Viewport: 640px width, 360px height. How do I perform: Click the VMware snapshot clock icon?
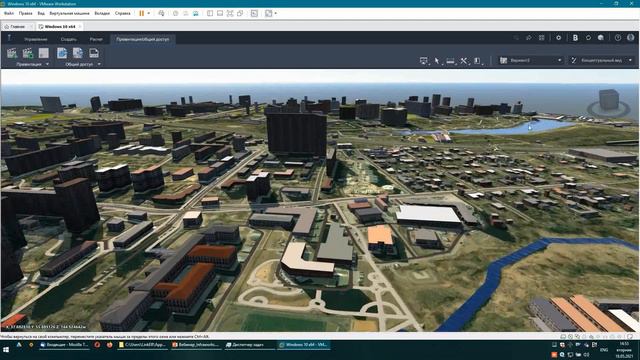(176, 13)
